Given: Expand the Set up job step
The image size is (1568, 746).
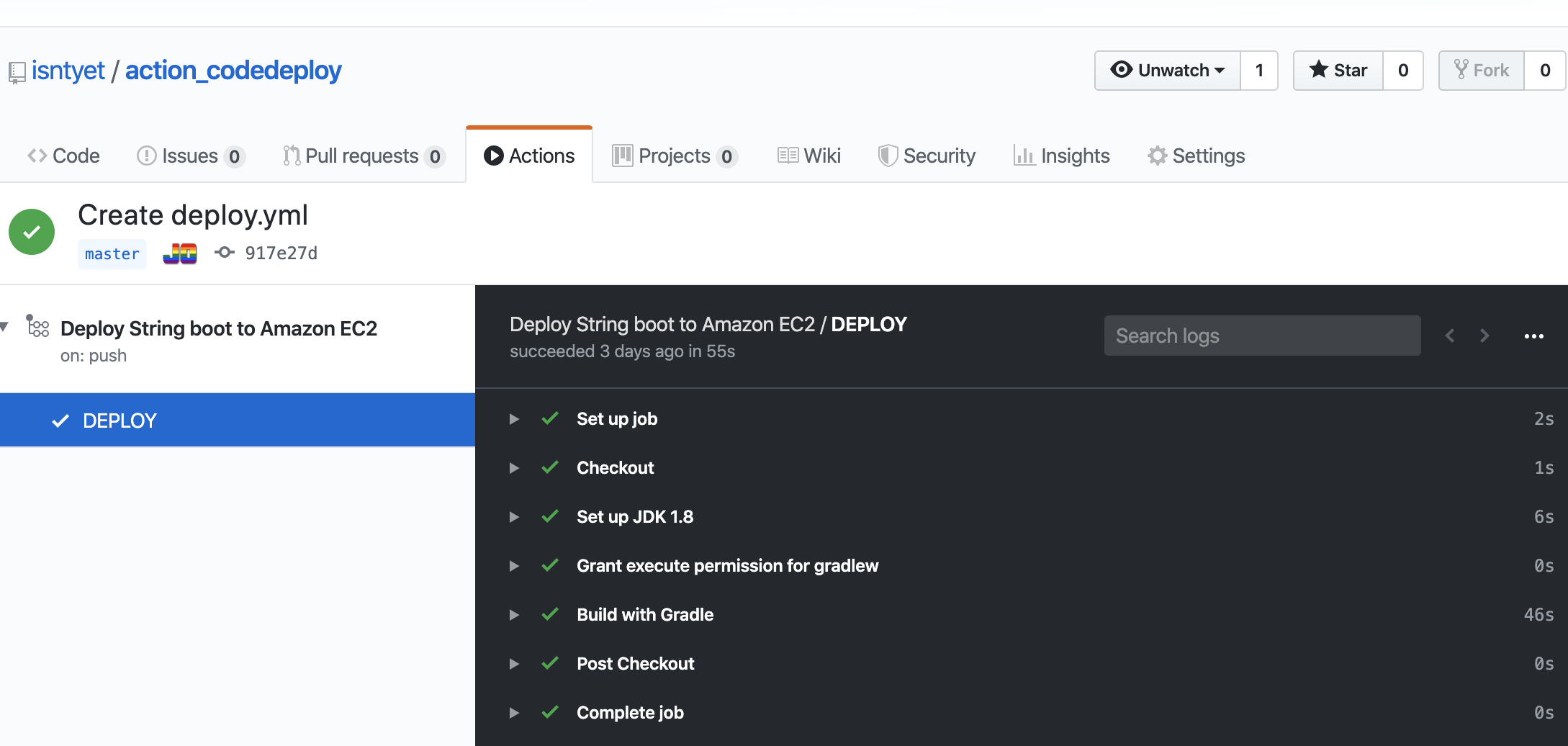Looking at the screenshot, I should click(x=514, y=419).
